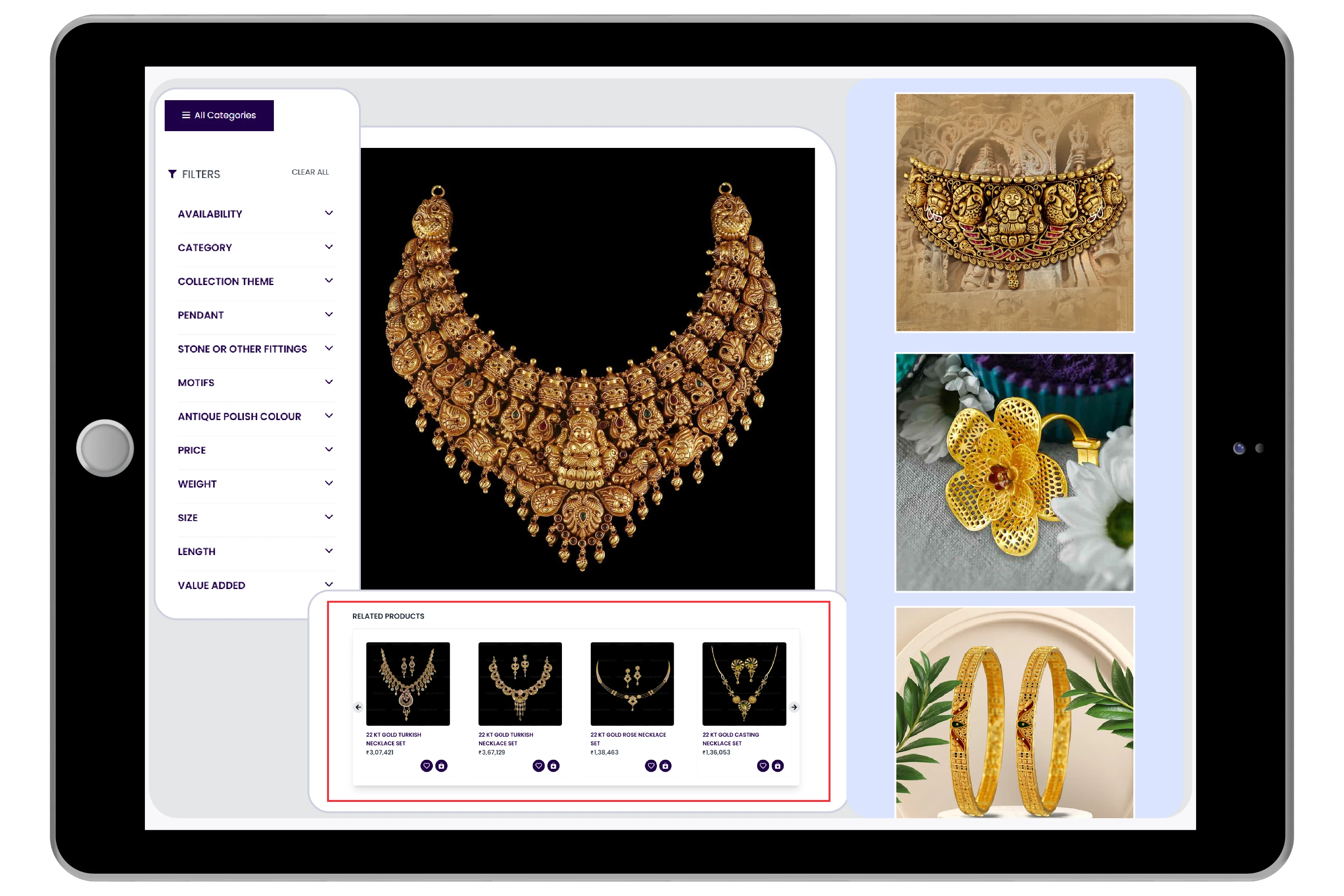Click the CLEAR ALL link
This screenshot has width=1344, height=896.
310,172
